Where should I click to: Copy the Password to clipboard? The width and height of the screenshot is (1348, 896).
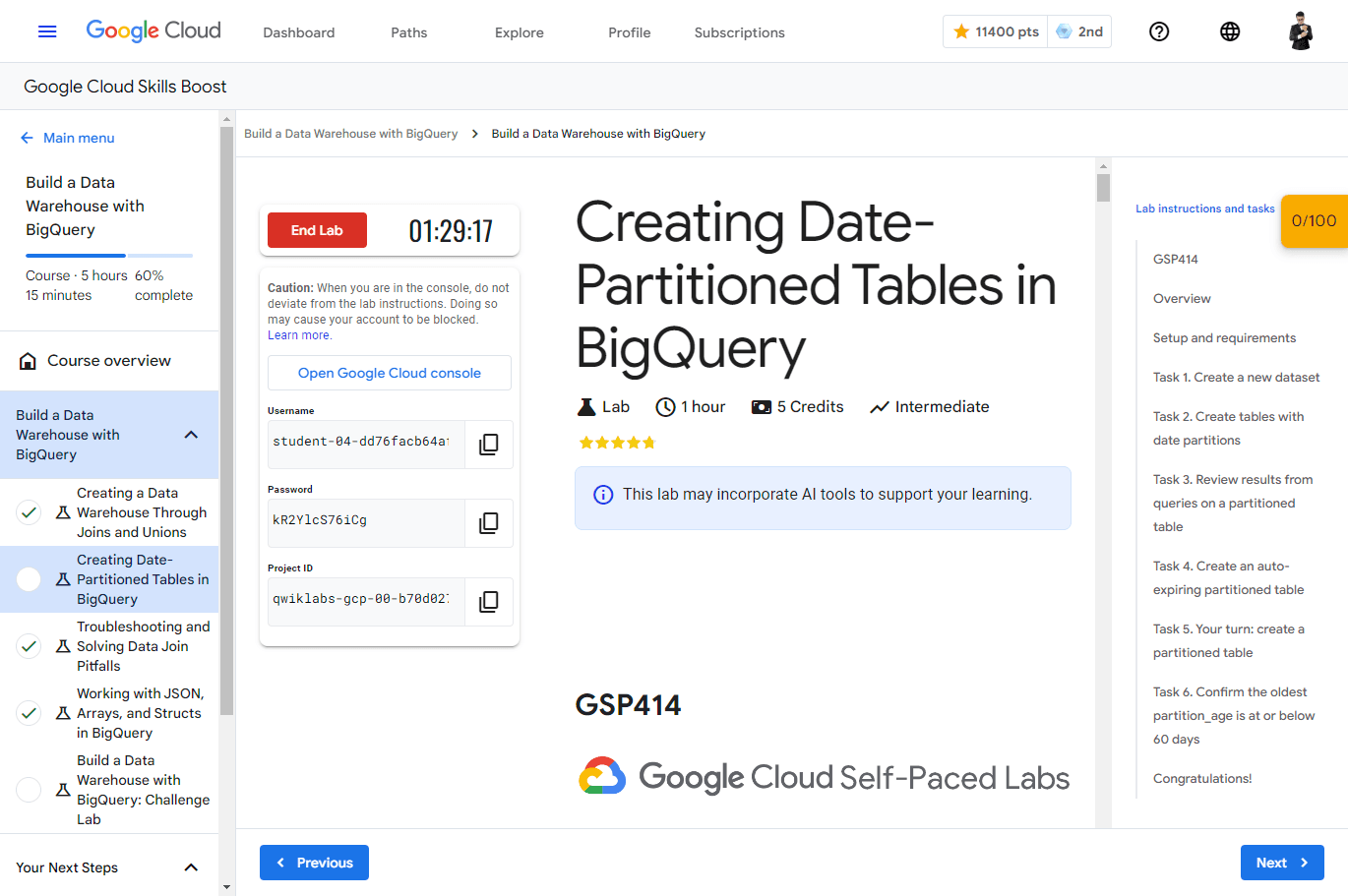pos(488,523)
